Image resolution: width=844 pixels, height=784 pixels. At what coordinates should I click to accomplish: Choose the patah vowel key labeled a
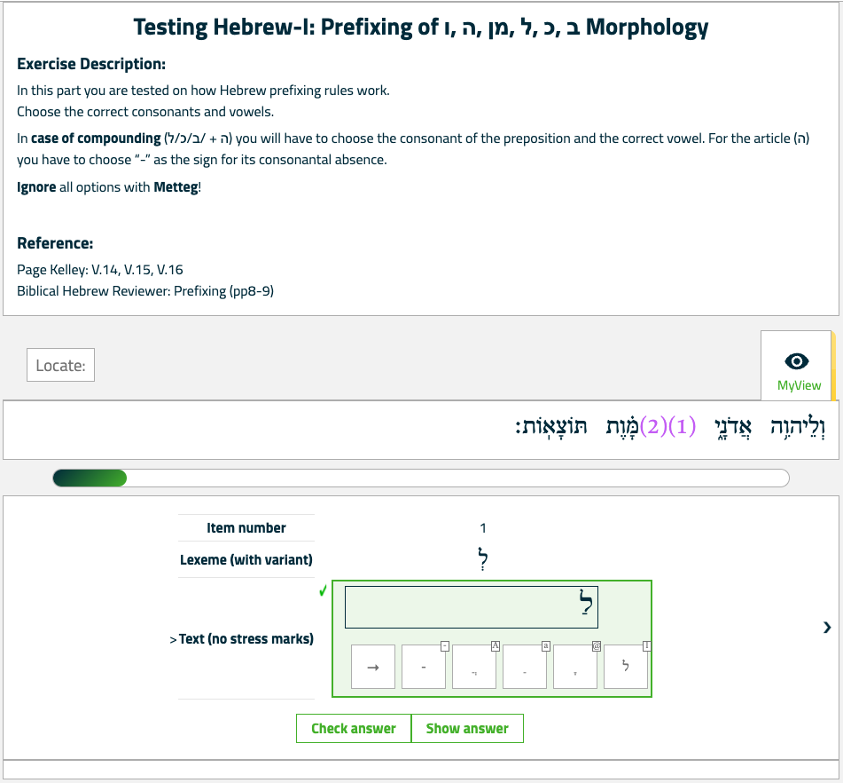[524, 667]
